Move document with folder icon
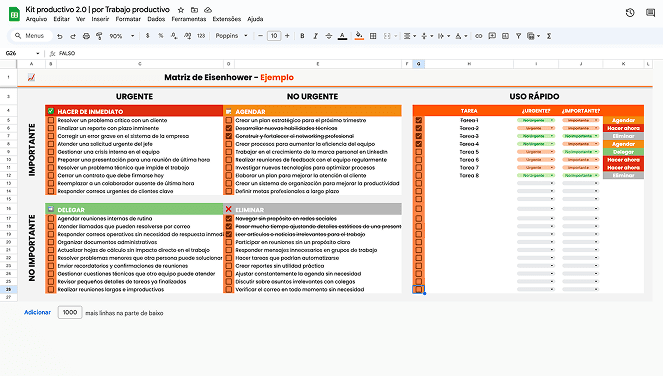Screen dimensions: 663x376 (x=195, y=10)
